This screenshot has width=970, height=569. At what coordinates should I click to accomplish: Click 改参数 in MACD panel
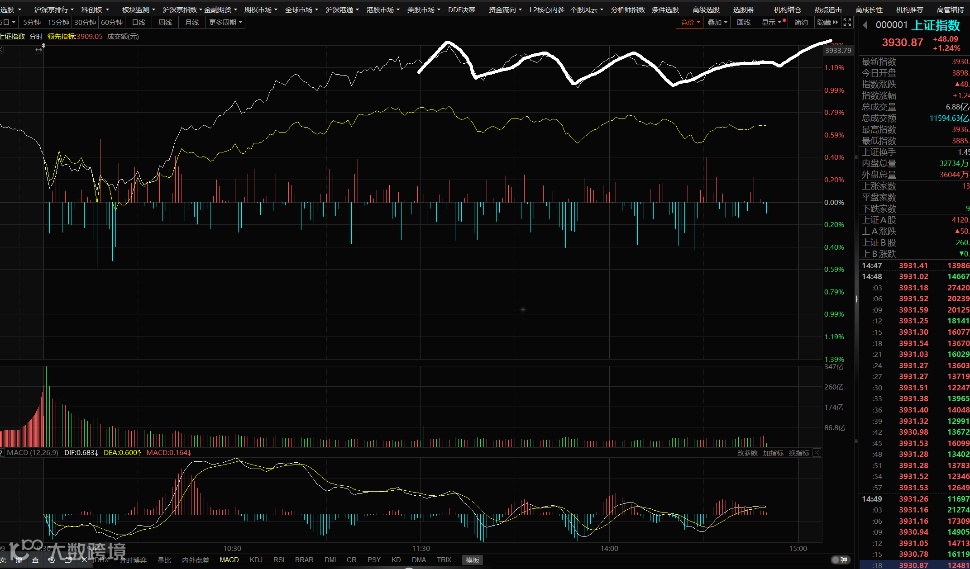748,453
